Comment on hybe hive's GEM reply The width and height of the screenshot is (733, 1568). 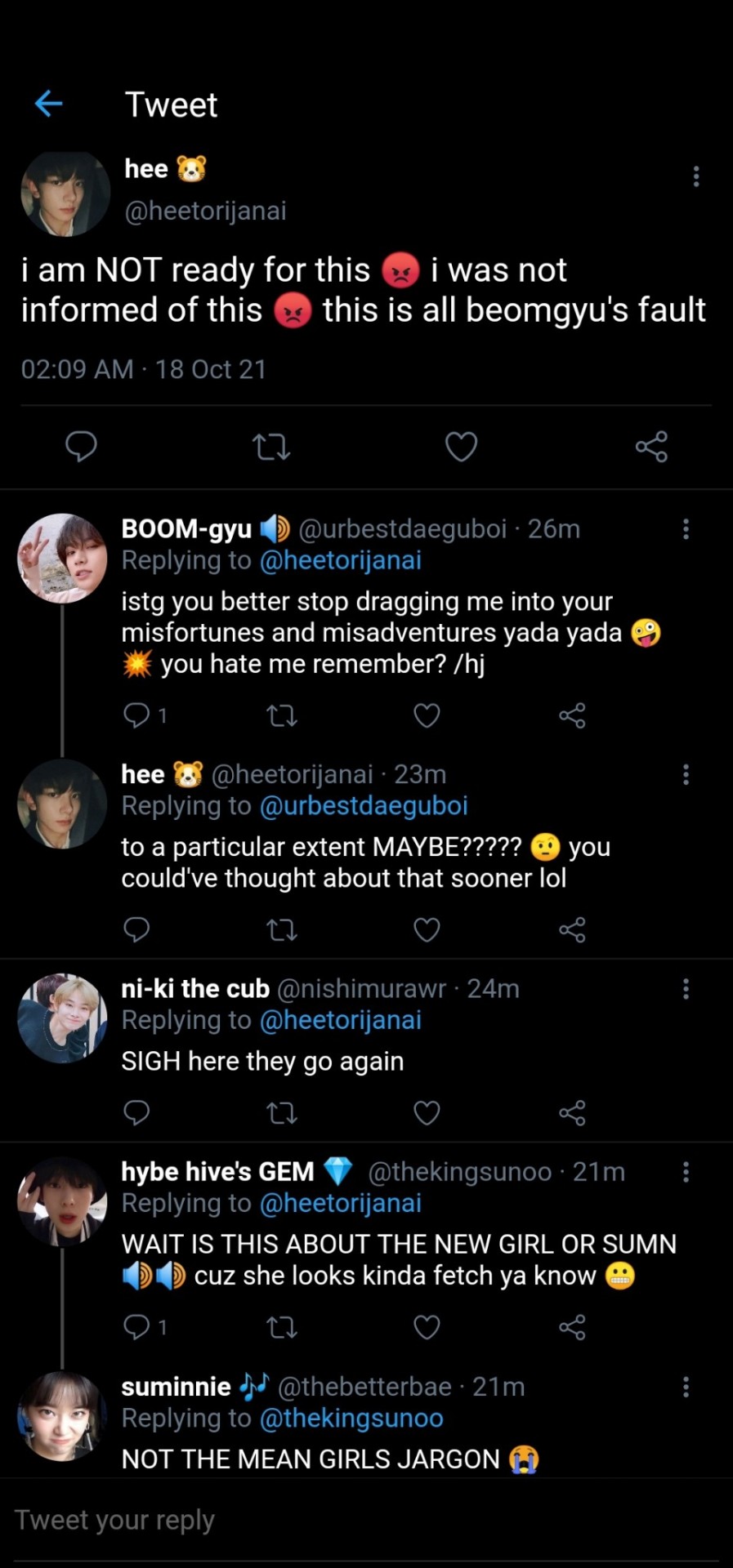[136, 1327]
